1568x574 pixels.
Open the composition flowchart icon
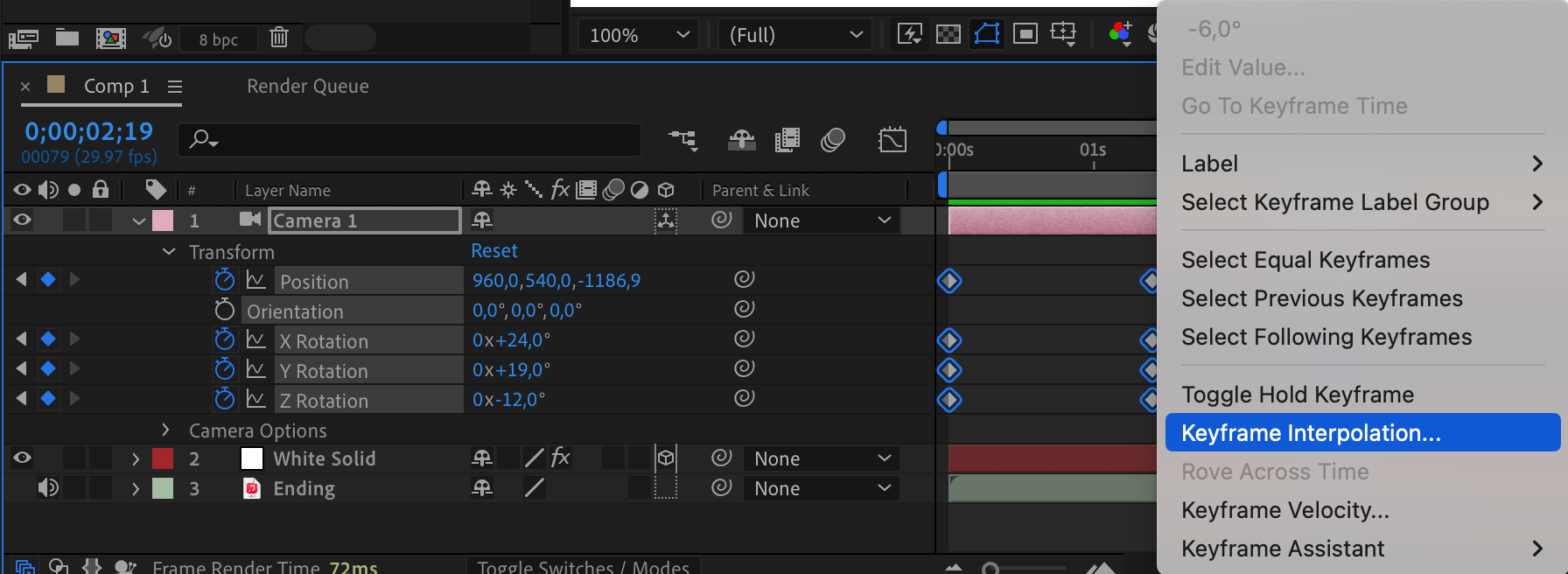click(x=682, y=140)
